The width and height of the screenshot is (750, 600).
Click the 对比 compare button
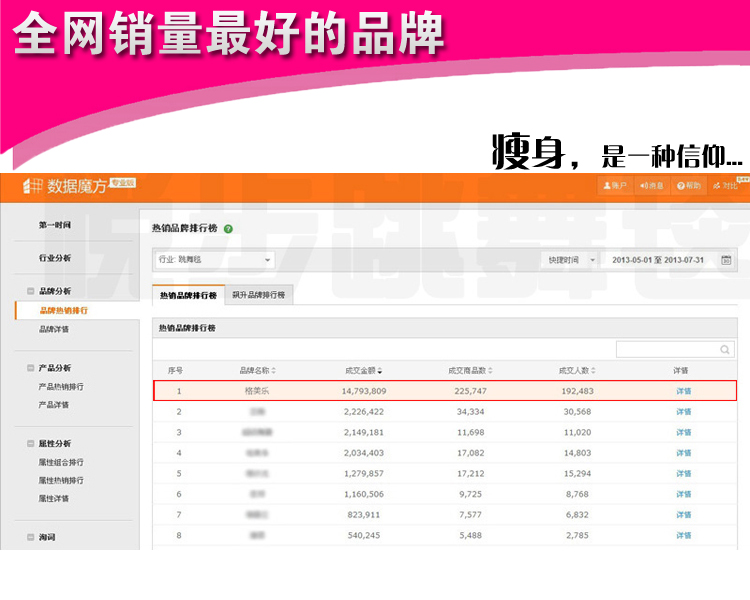(x=726, y=186)
